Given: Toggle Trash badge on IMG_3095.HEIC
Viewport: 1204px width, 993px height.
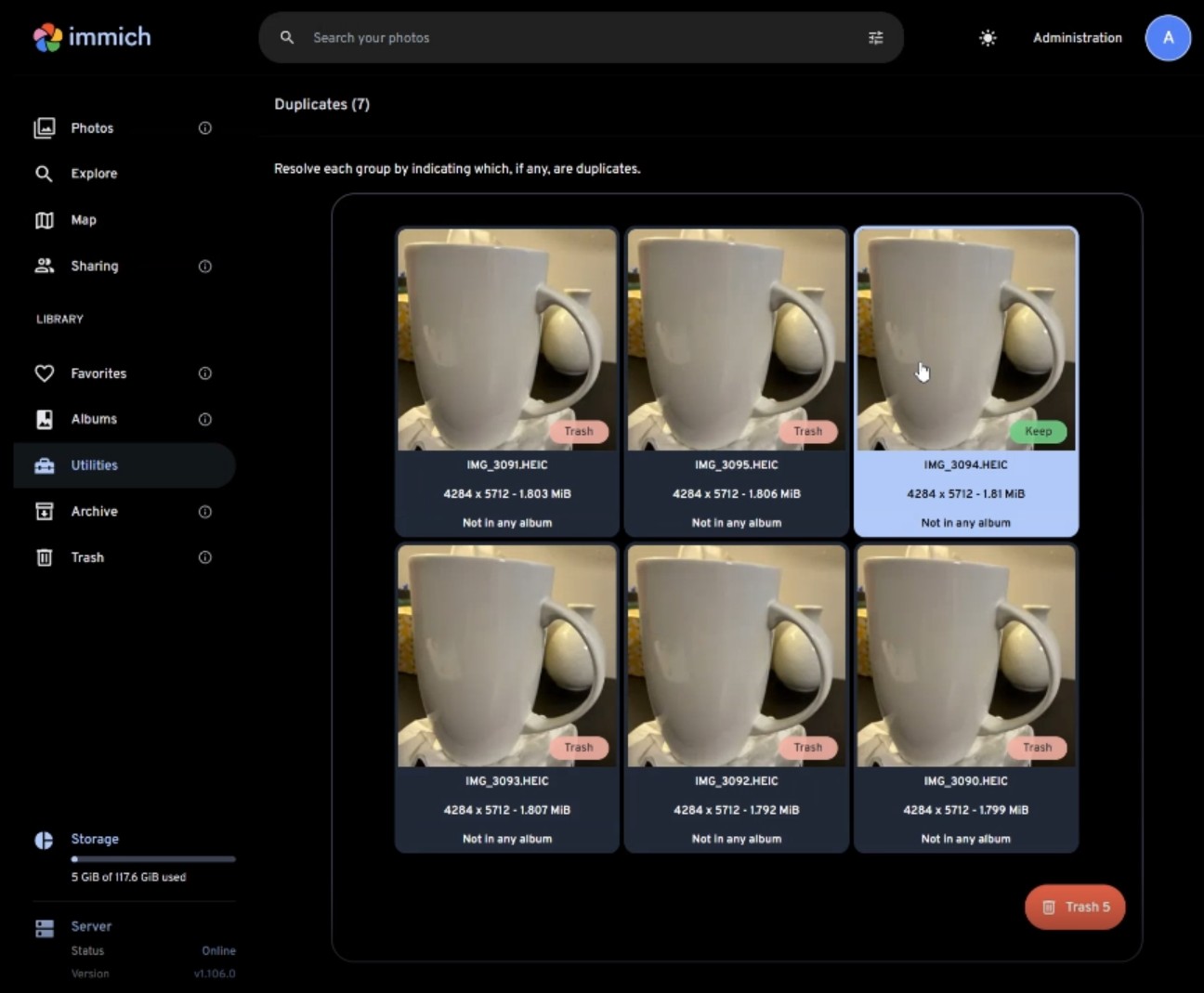Looking at the screenshot, I should [807, 431].
